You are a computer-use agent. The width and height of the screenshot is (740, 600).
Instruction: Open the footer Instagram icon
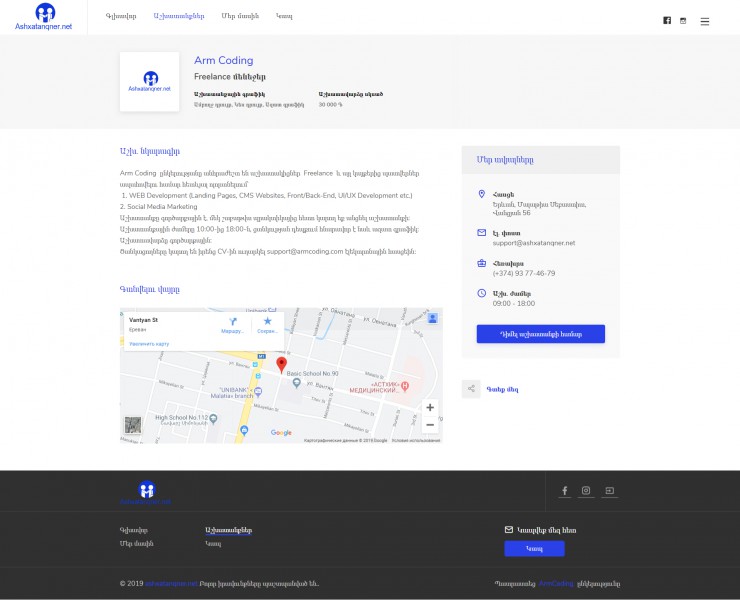tap(586, 491)
